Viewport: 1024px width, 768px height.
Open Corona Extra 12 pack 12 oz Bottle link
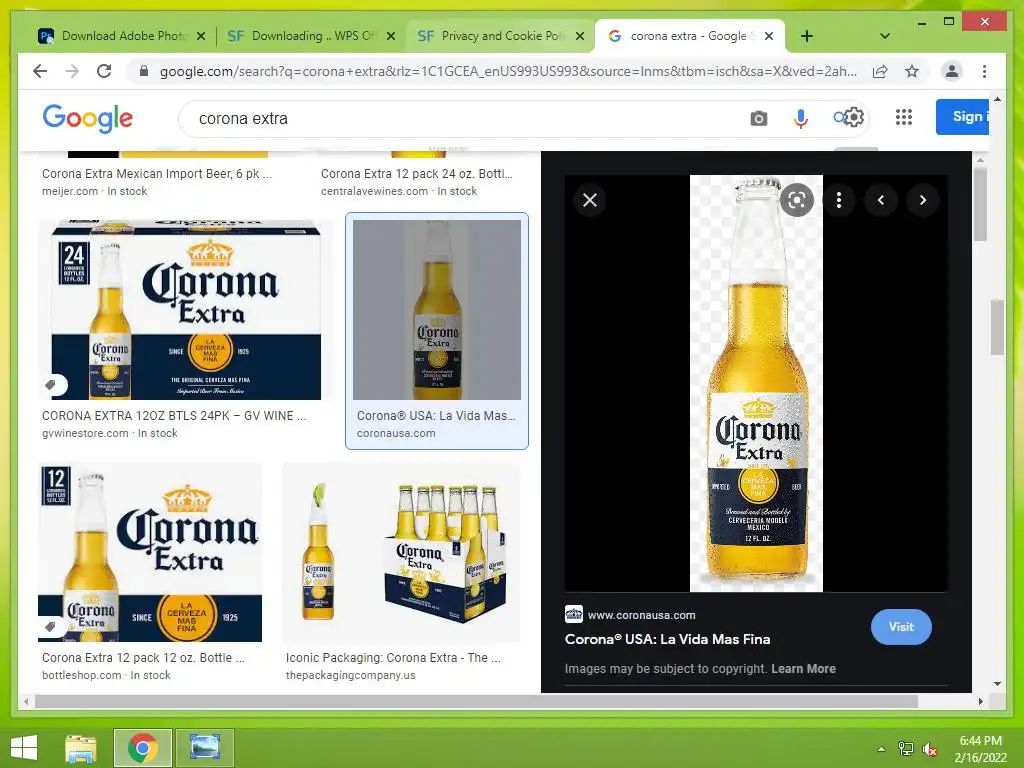143,658
